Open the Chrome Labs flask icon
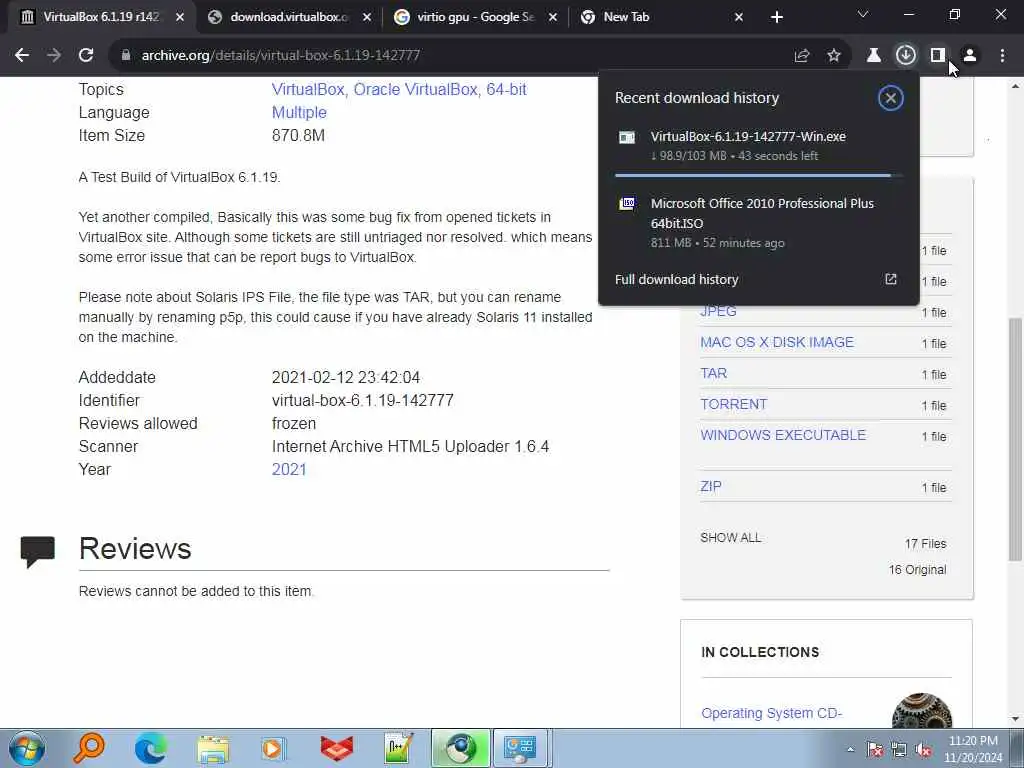Screen dimensions: 1024x768 [873, 56]
